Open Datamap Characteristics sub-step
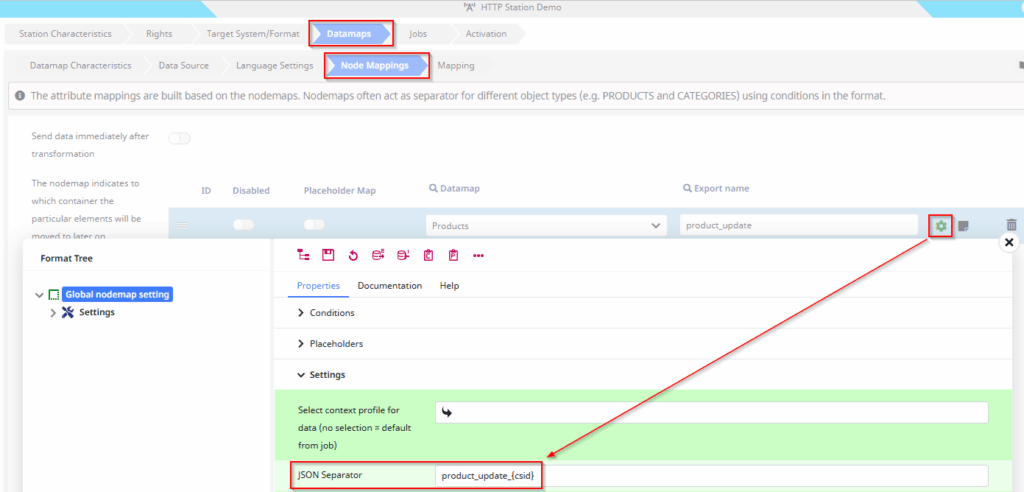 tap(80, 65)
